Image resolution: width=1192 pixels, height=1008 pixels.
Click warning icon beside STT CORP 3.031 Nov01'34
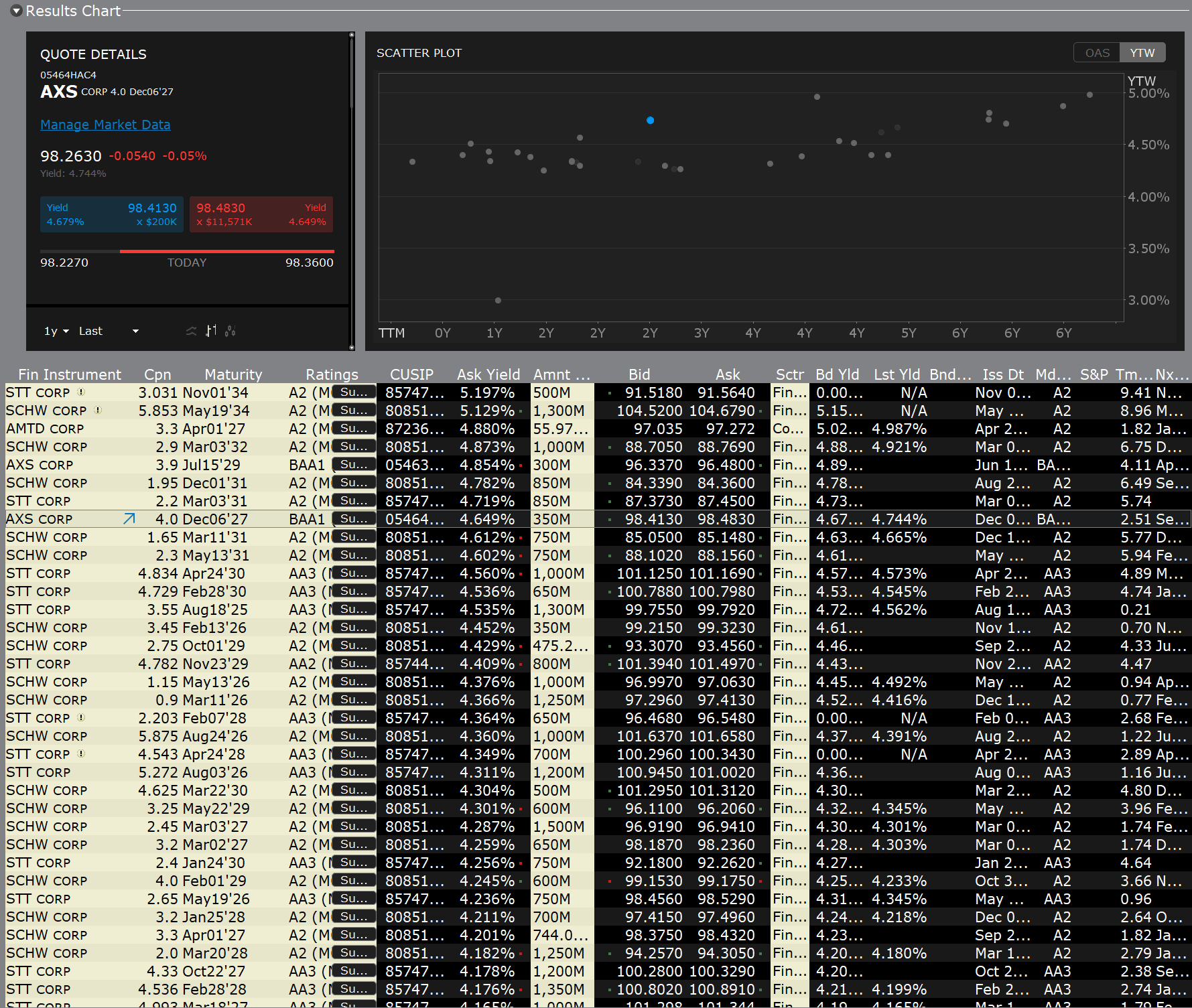[81, 392]
